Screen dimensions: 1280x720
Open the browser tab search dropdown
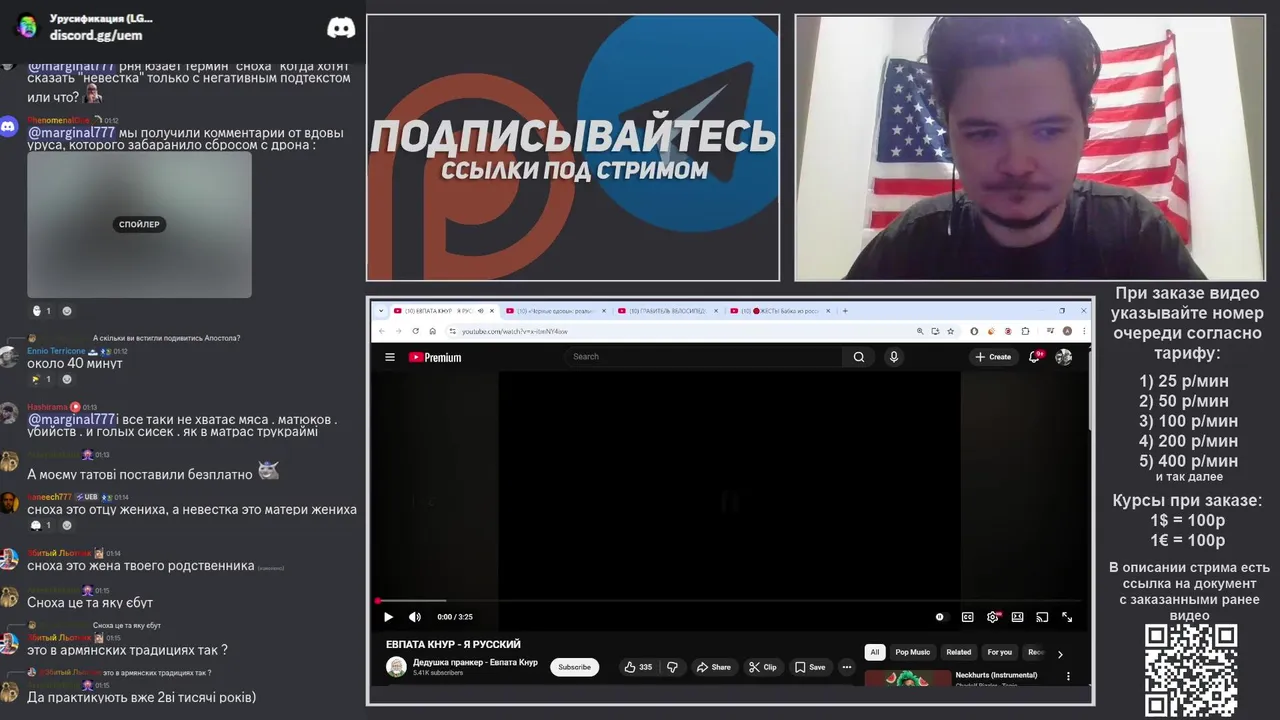(x=380, y=311)
